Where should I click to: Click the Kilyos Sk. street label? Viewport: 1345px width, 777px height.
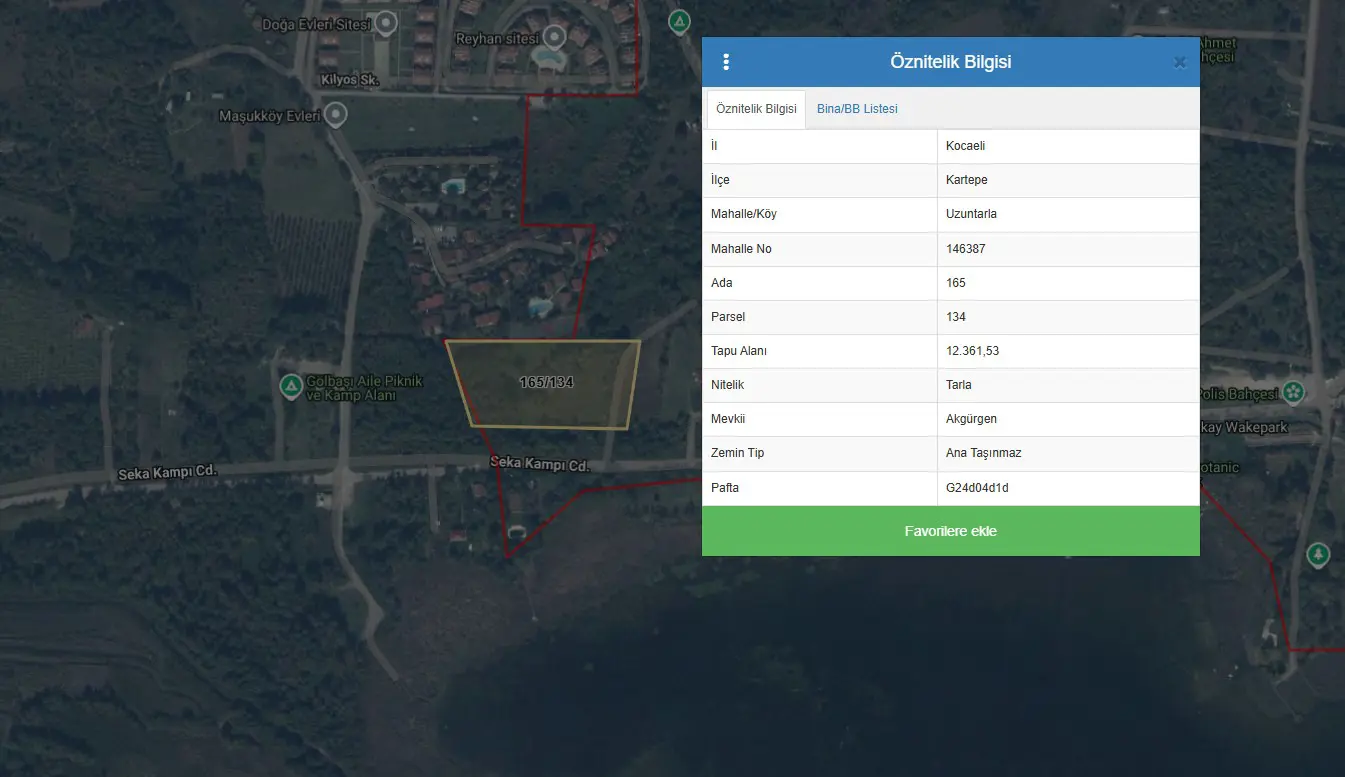click(x=351, y=80)
